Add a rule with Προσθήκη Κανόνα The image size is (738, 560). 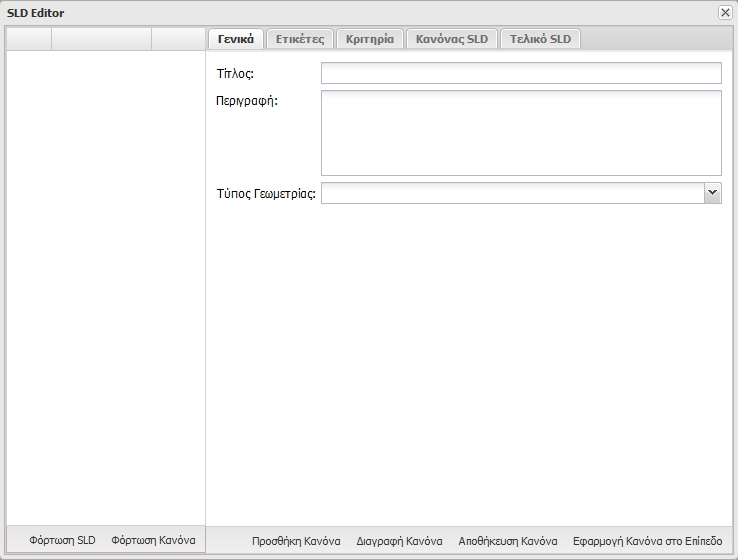[296, 541]
